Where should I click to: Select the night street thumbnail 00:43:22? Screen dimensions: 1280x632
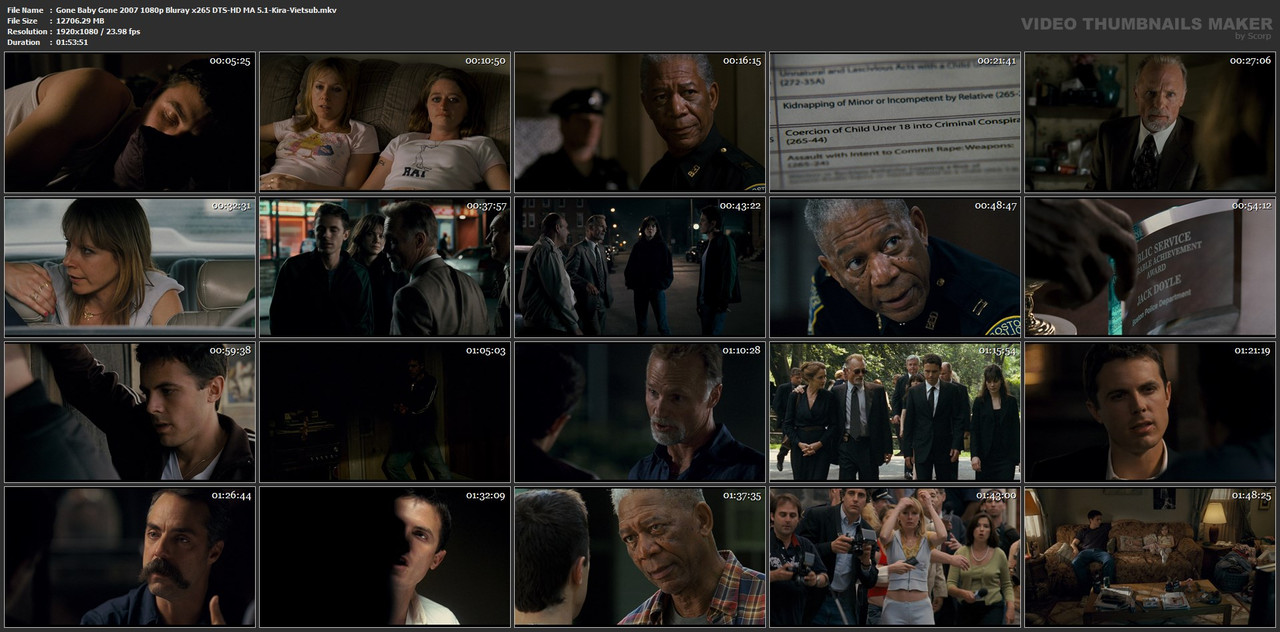point(640,267)
